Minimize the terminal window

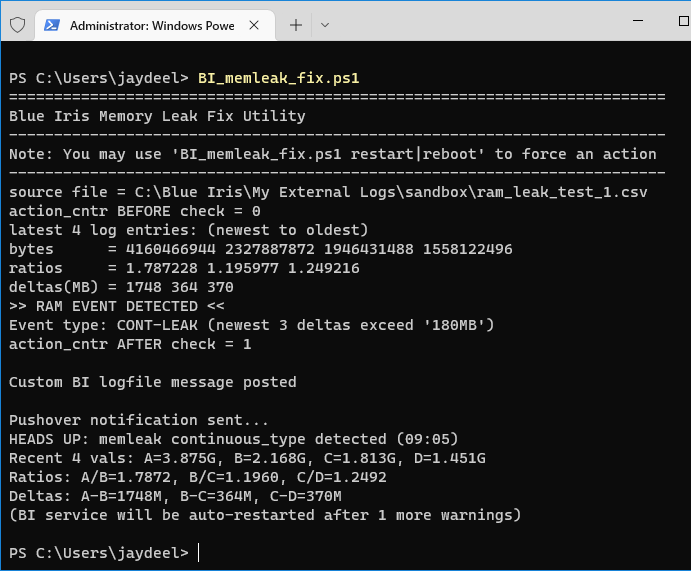click(x=638, y=20)
